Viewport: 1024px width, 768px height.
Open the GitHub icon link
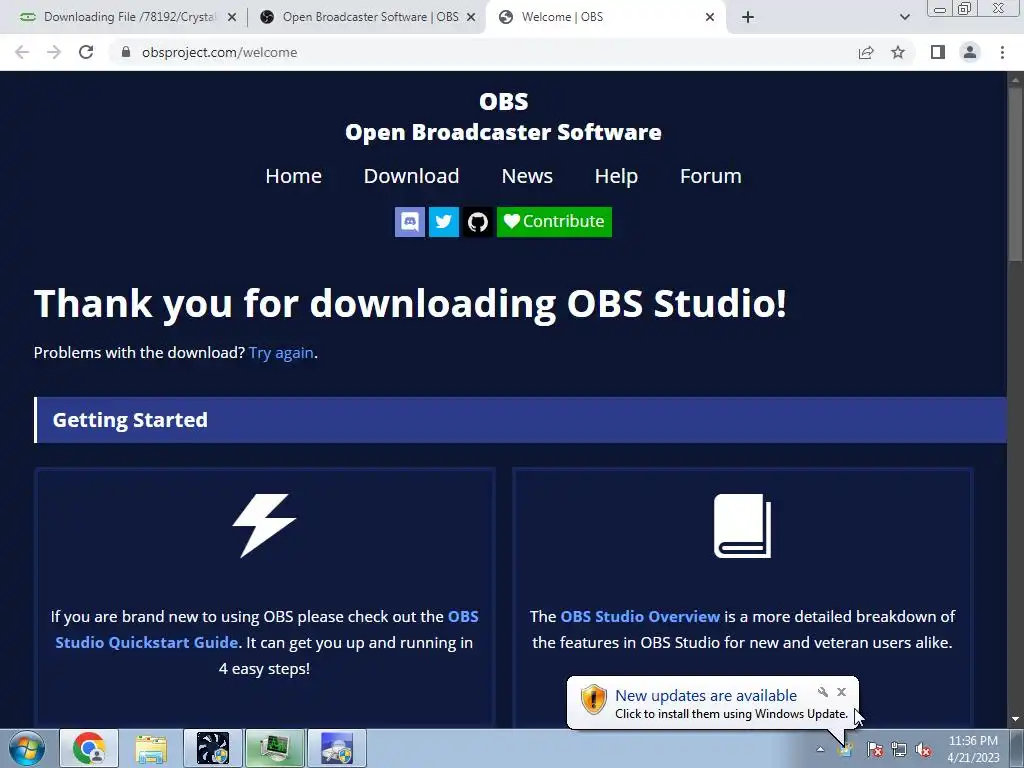pos(478,222)
